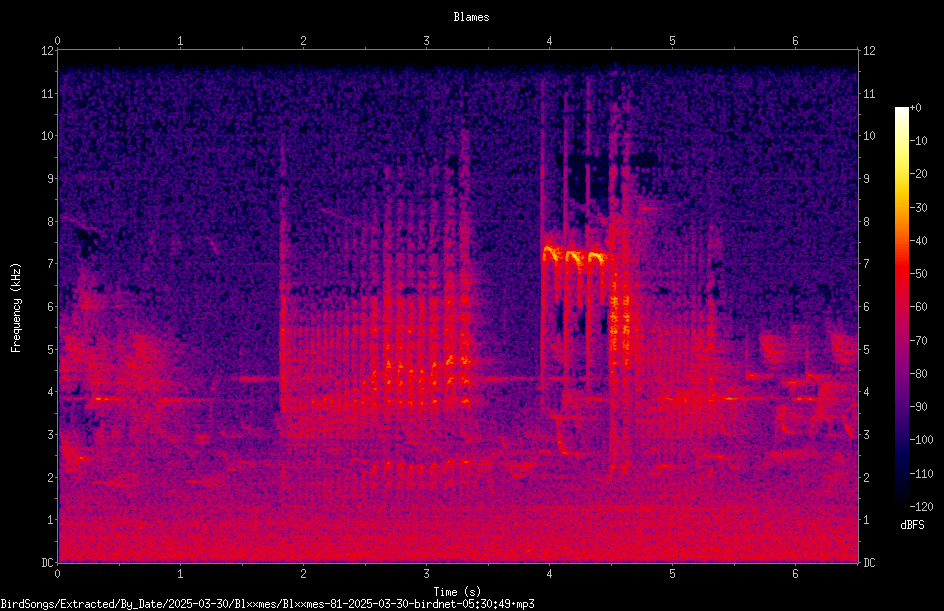The image size is (944, 611).
Task: Click the "-90" value on the dBFS scale
Action: point(918,407)
